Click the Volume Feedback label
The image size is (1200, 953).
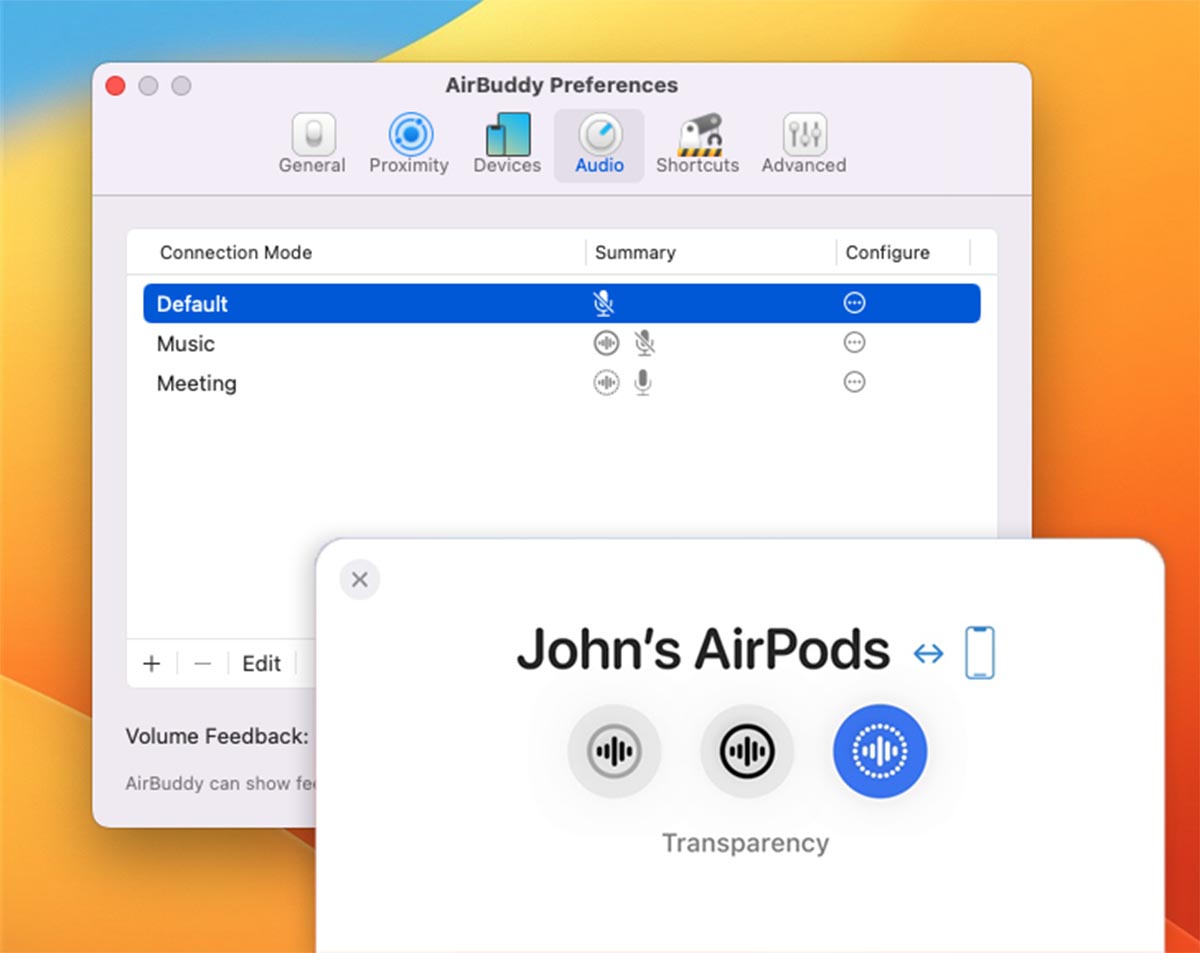pos(217,737)
